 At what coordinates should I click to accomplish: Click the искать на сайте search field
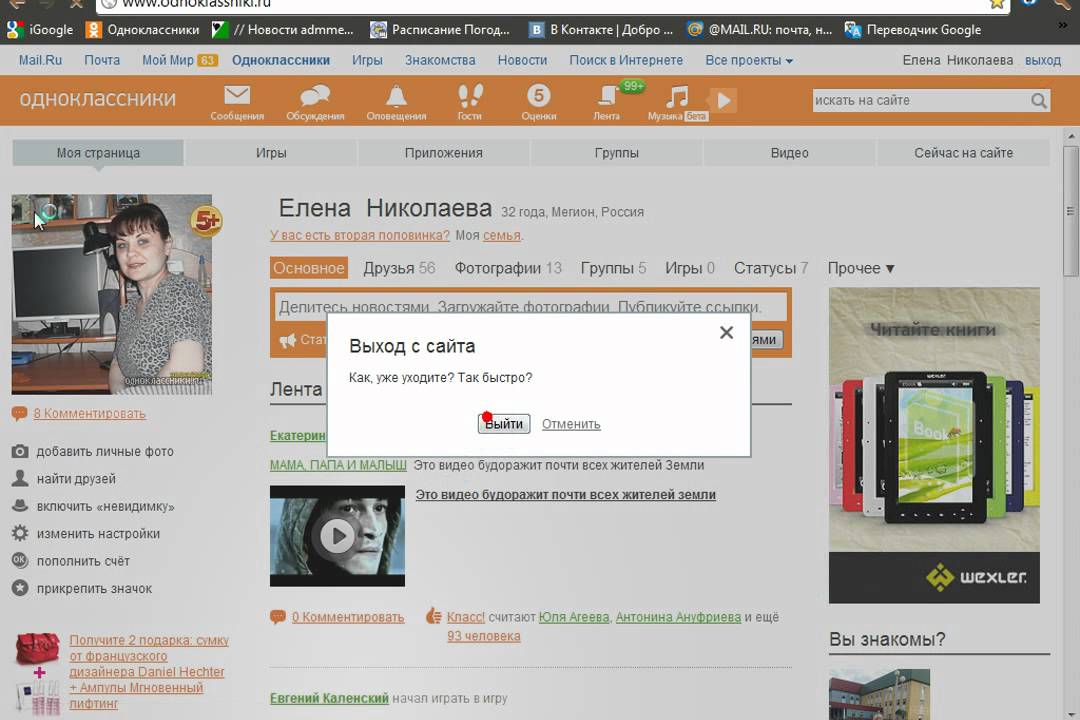pyautogui.click(x=920, y=101)
